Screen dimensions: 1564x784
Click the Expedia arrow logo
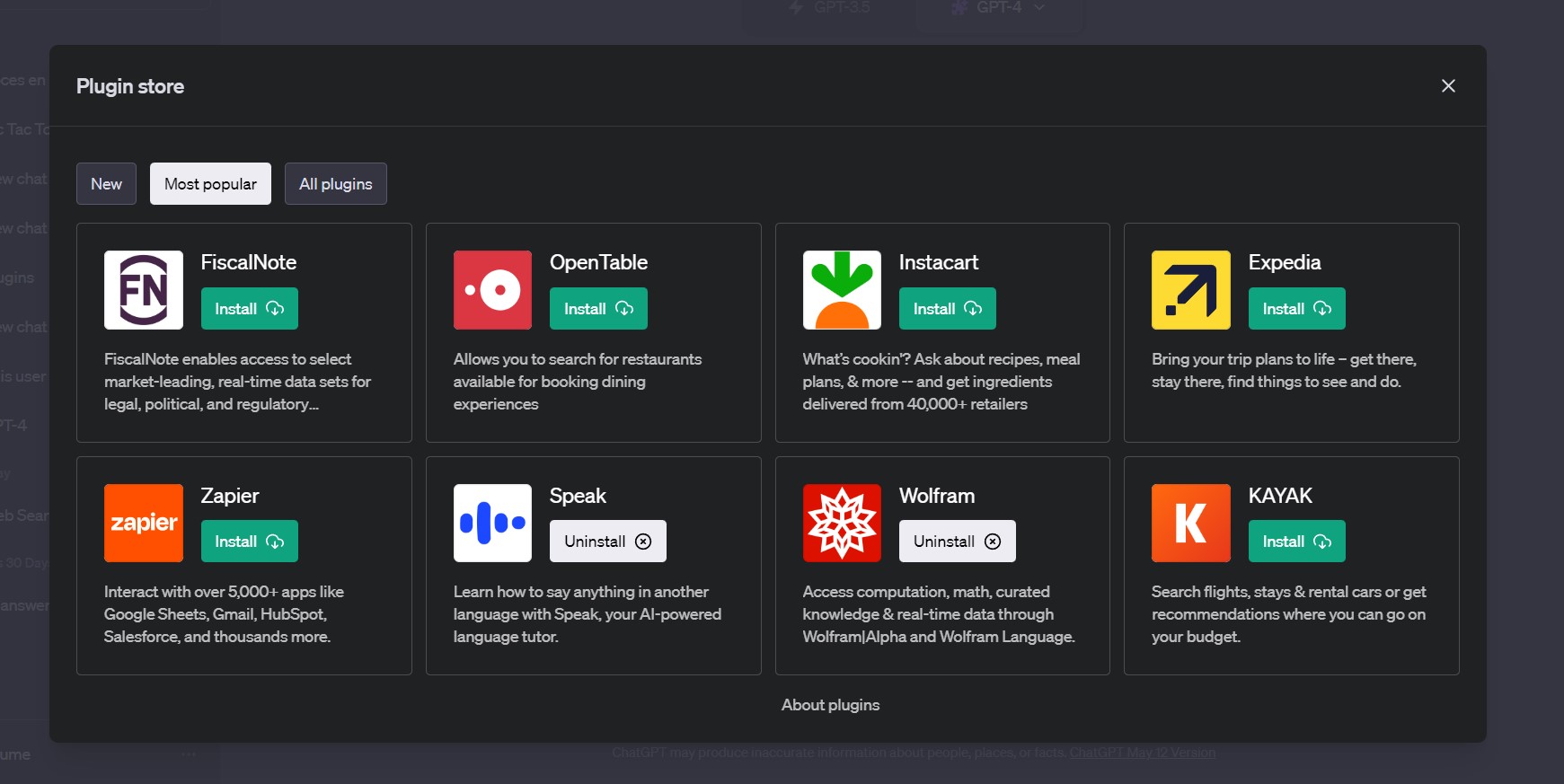point(1191,290)
